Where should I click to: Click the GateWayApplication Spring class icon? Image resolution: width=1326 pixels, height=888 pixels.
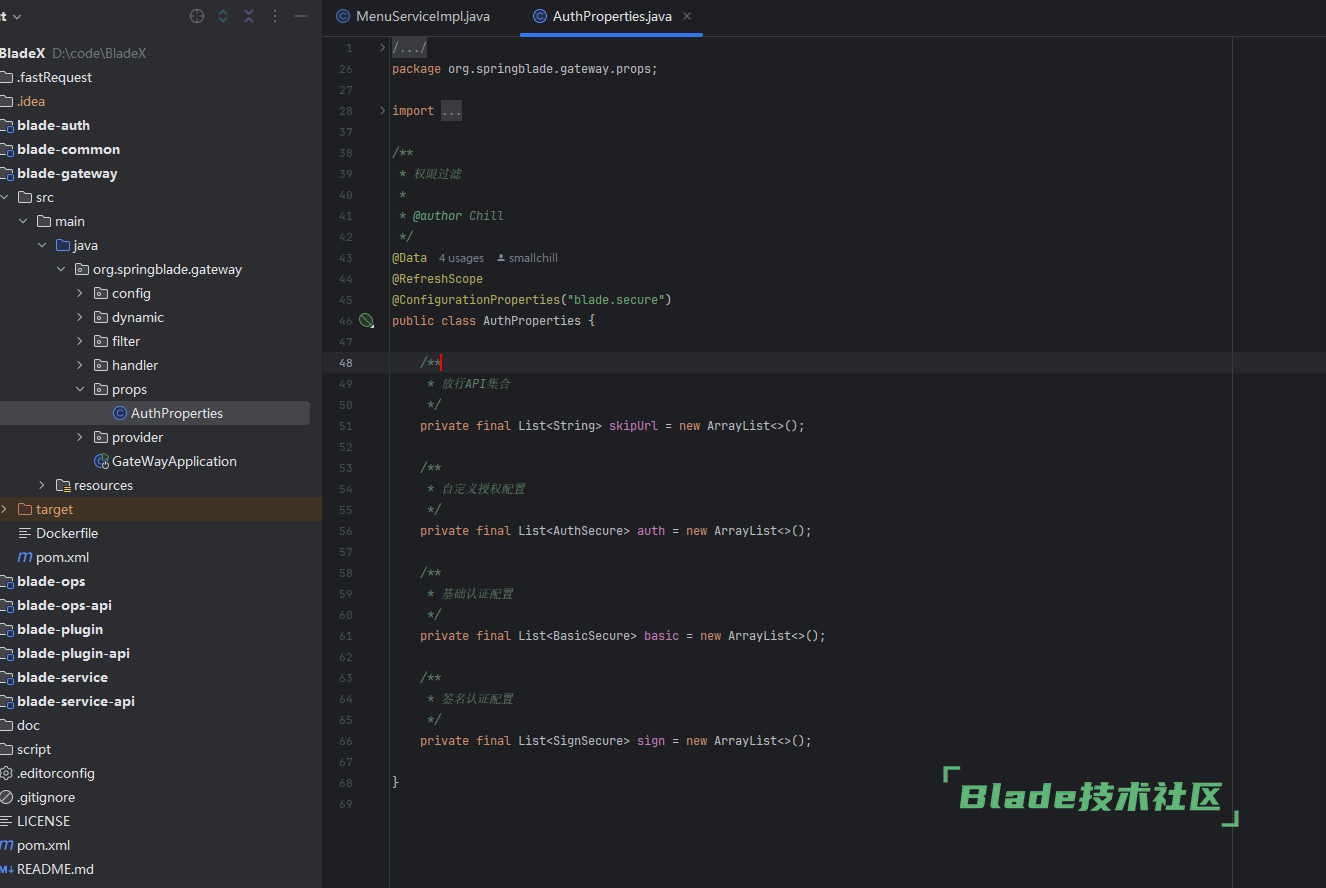click(x=101, y=461)
